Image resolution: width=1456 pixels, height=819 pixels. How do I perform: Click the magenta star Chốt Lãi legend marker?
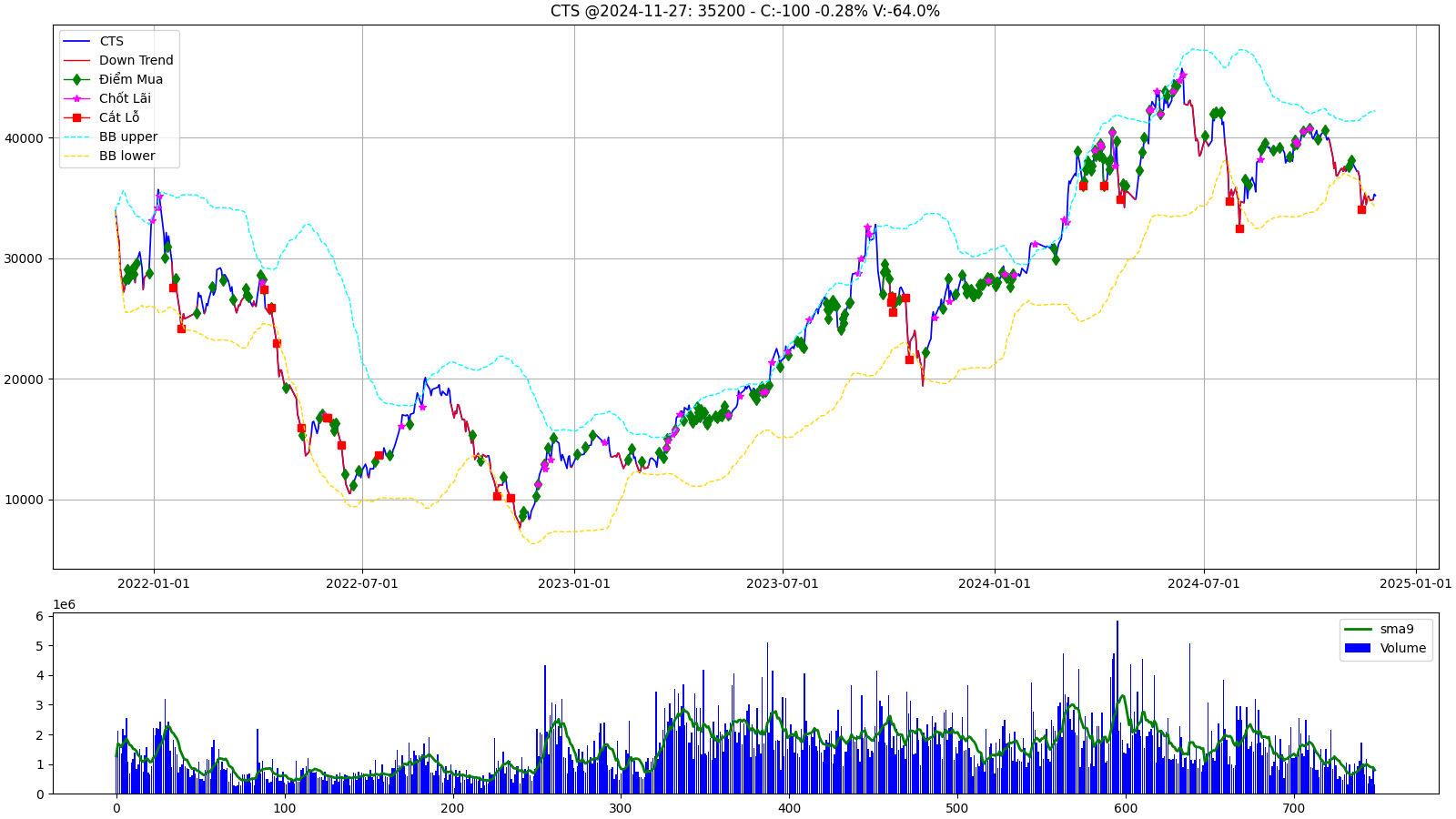76,98
